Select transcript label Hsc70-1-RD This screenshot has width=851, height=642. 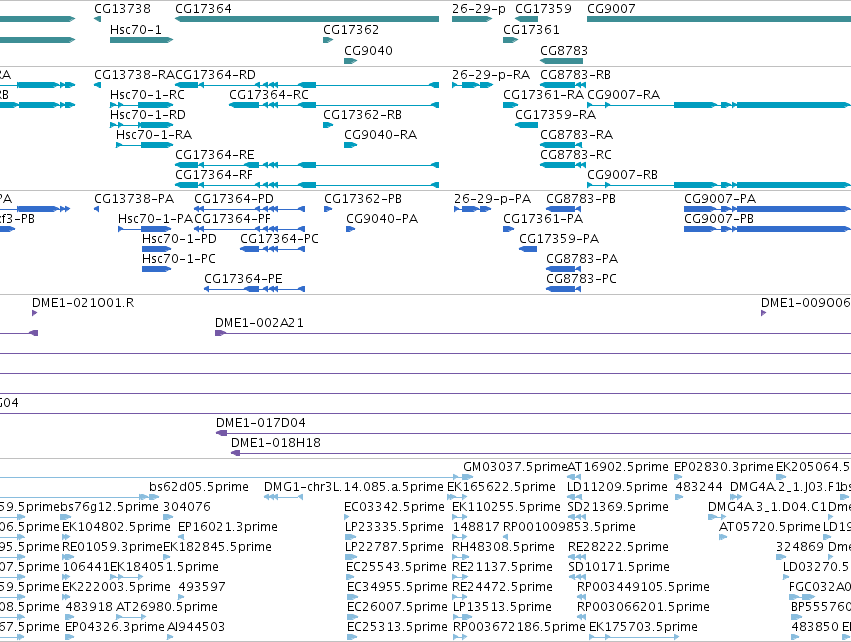point(148,115)
